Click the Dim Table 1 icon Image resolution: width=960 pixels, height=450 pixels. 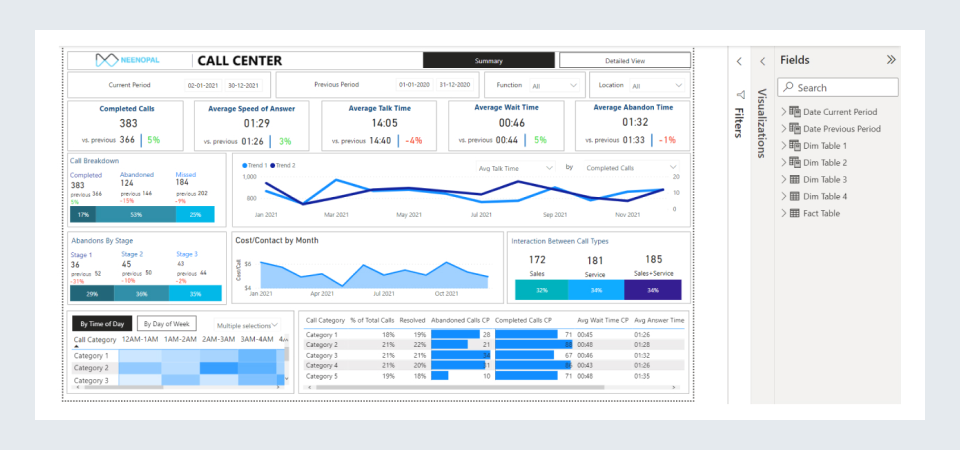point(795,146)
